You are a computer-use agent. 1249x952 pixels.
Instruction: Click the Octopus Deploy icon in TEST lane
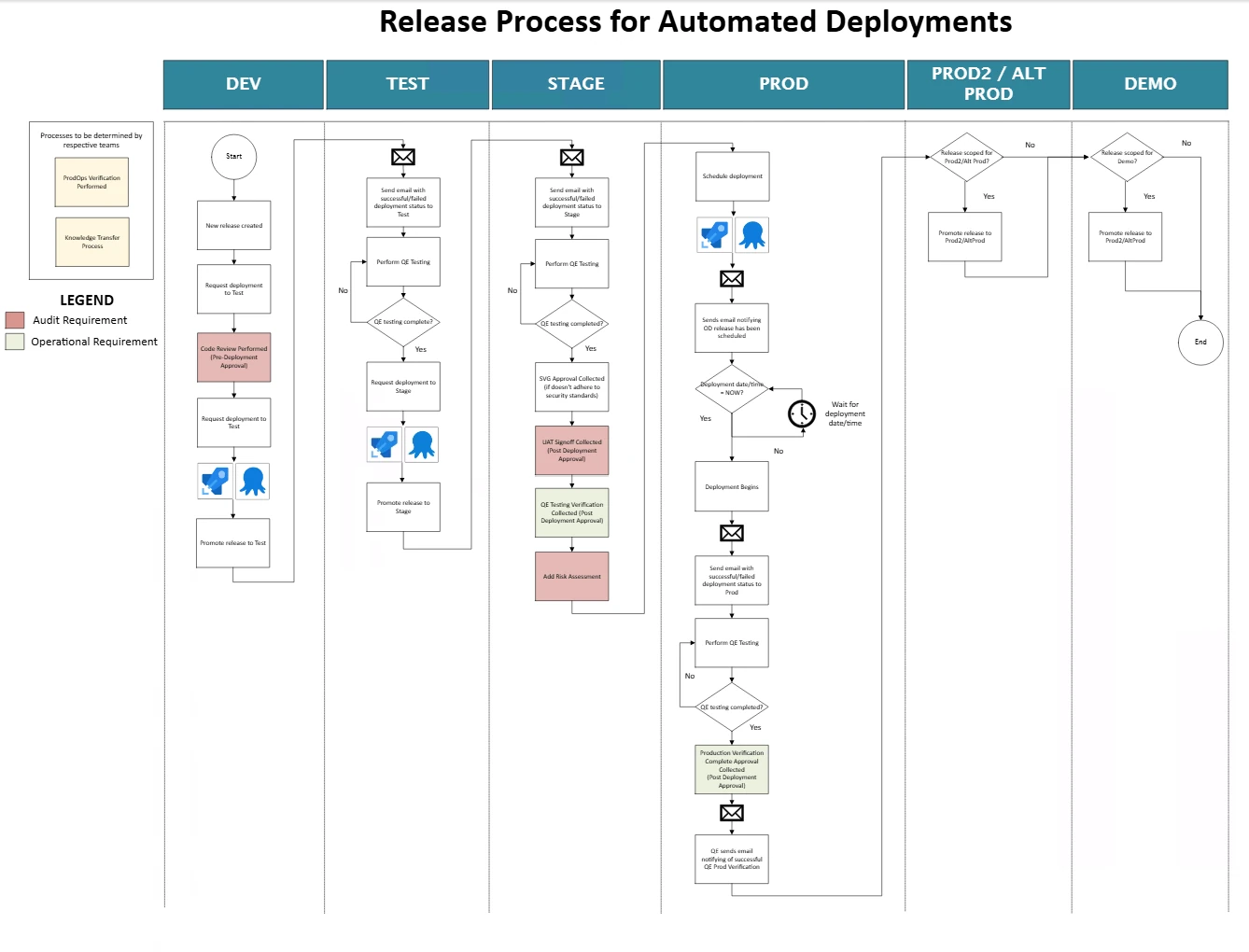pyautogui.click(x=422, y=444)
